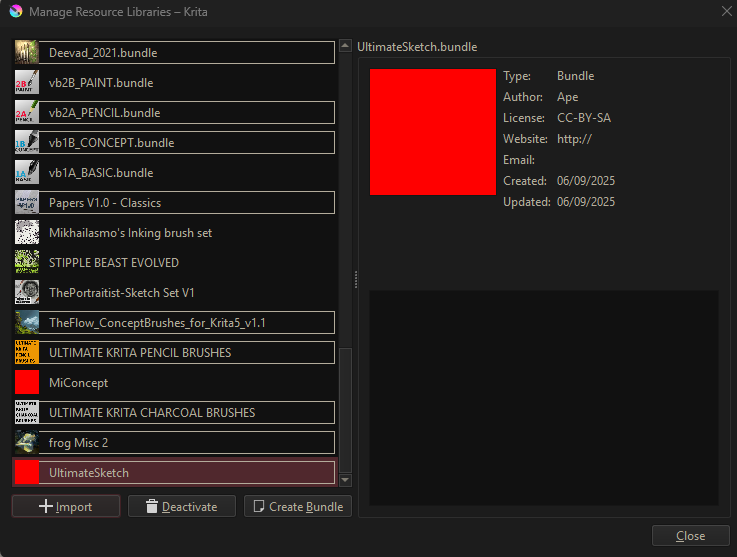This screenshot has height=557, width=737.
Task: Click the Deevad_2021.bundle thumbnail icon
Action: 27,52
